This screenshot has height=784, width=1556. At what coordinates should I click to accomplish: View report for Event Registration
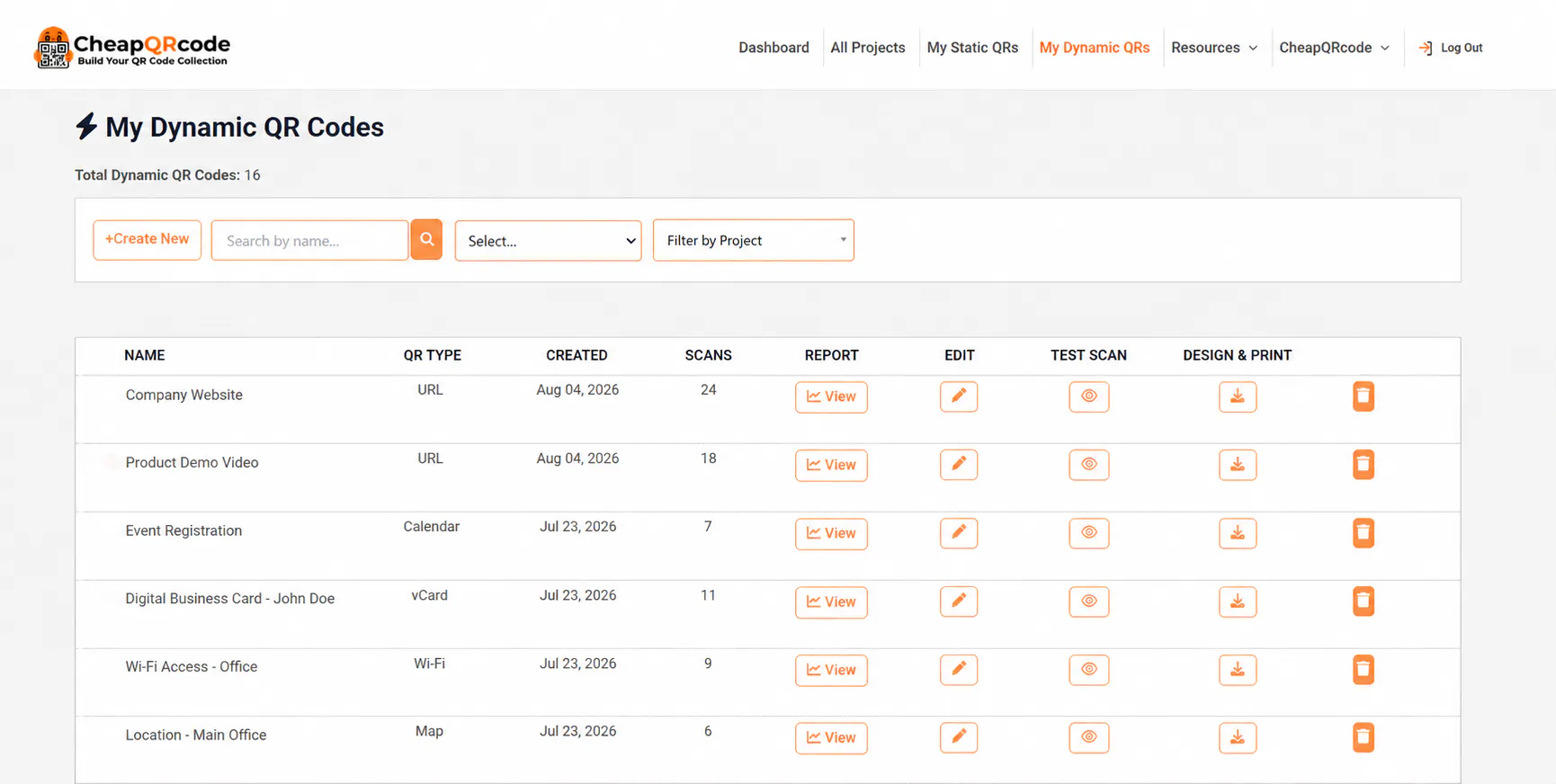(x=831, y=533)
